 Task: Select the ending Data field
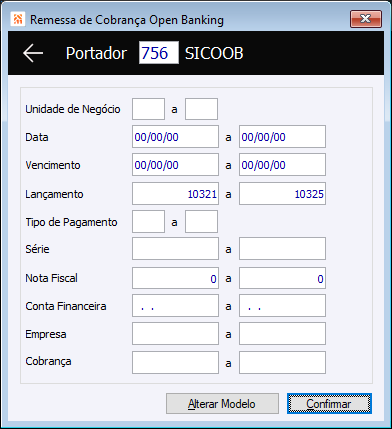click(282, 137)
